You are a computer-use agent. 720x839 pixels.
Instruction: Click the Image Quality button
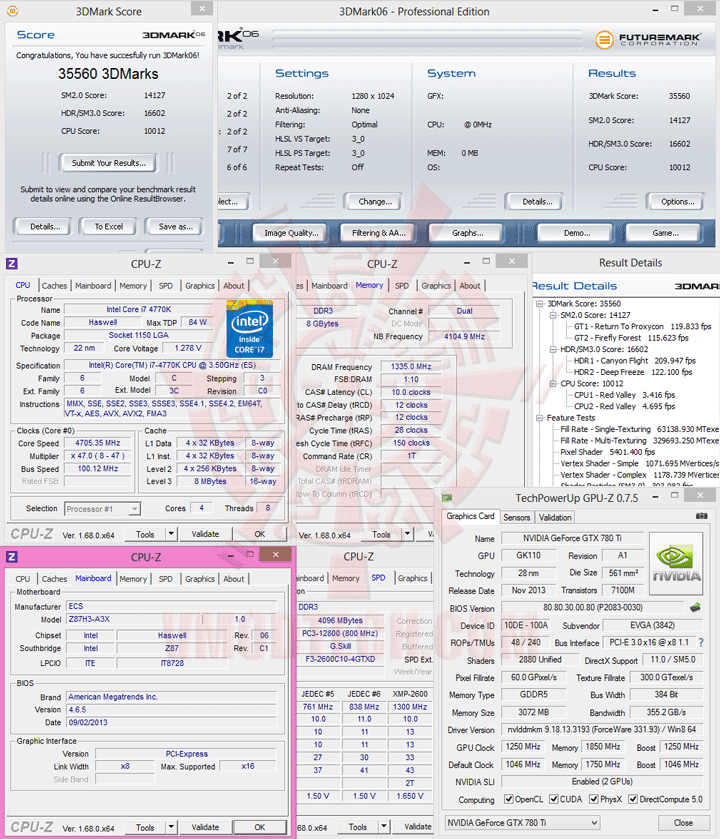pos(291,233)
